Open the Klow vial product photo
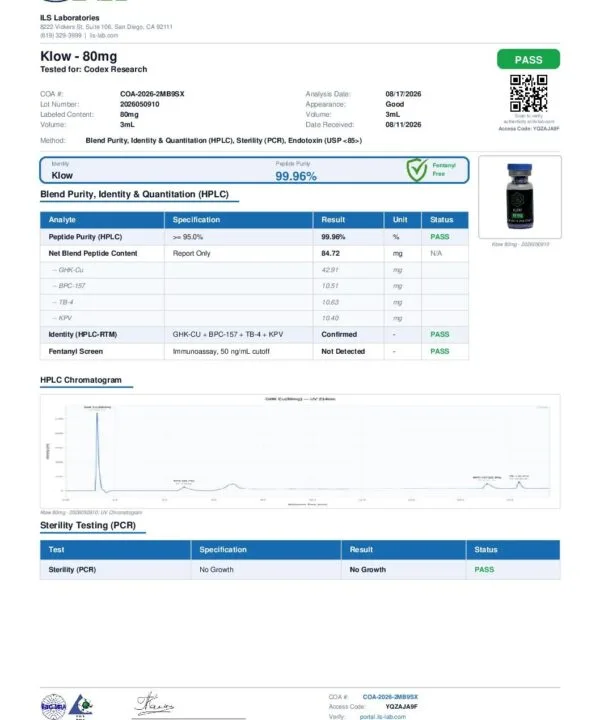Image resolution: width=600 pixels, height=720 pixels. 520,197
